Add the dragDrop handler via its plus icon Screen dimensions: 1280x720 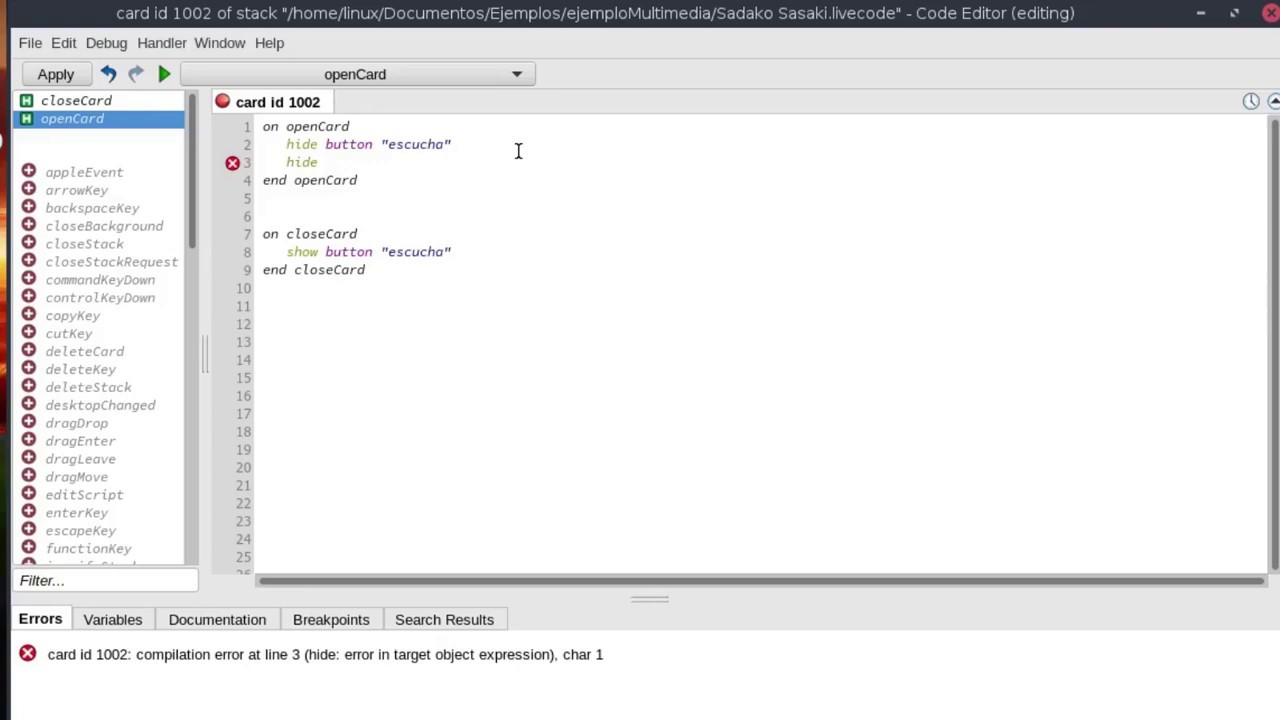(x=29, y=422)
